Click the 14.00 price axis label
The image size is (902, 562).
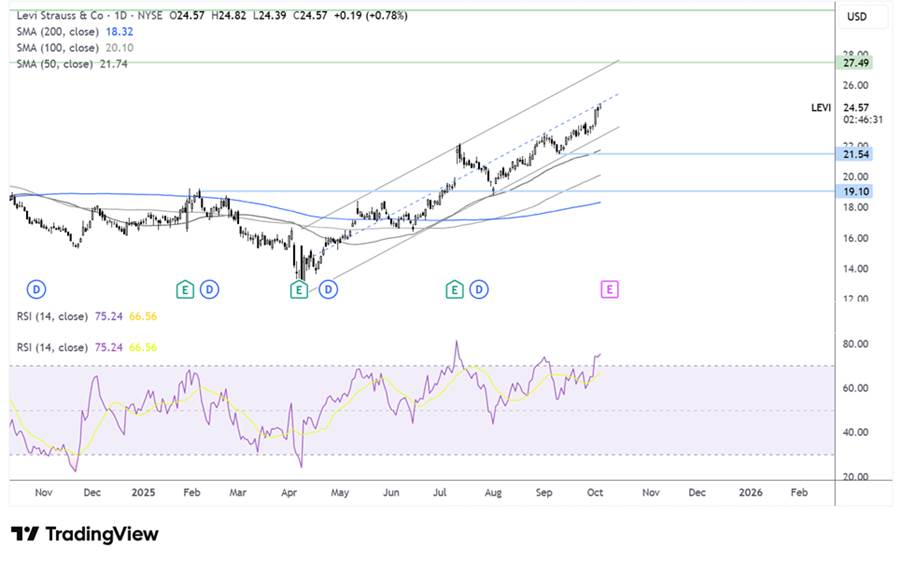point(855,269)
